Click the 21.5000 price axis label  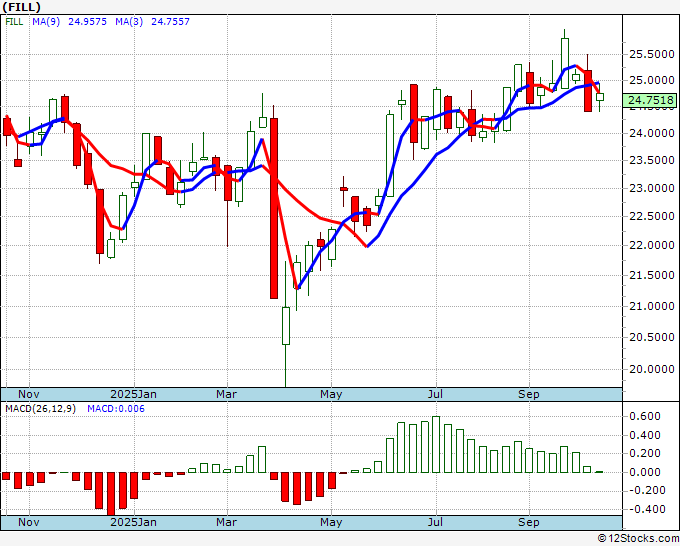[x=652, y=275]
